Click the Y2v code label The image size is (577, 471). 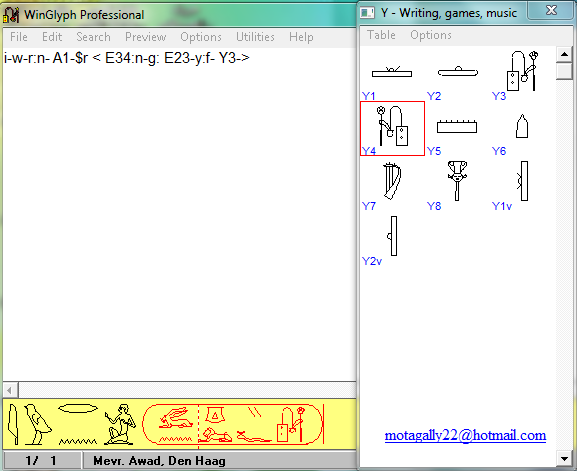click(x=372, y=261)
